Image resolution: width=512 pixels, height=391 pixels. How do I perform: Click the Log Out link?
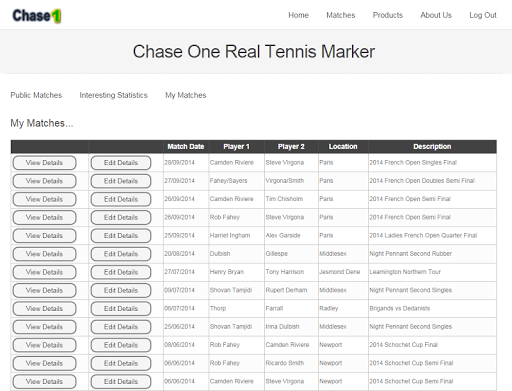[x=483, y=15]
